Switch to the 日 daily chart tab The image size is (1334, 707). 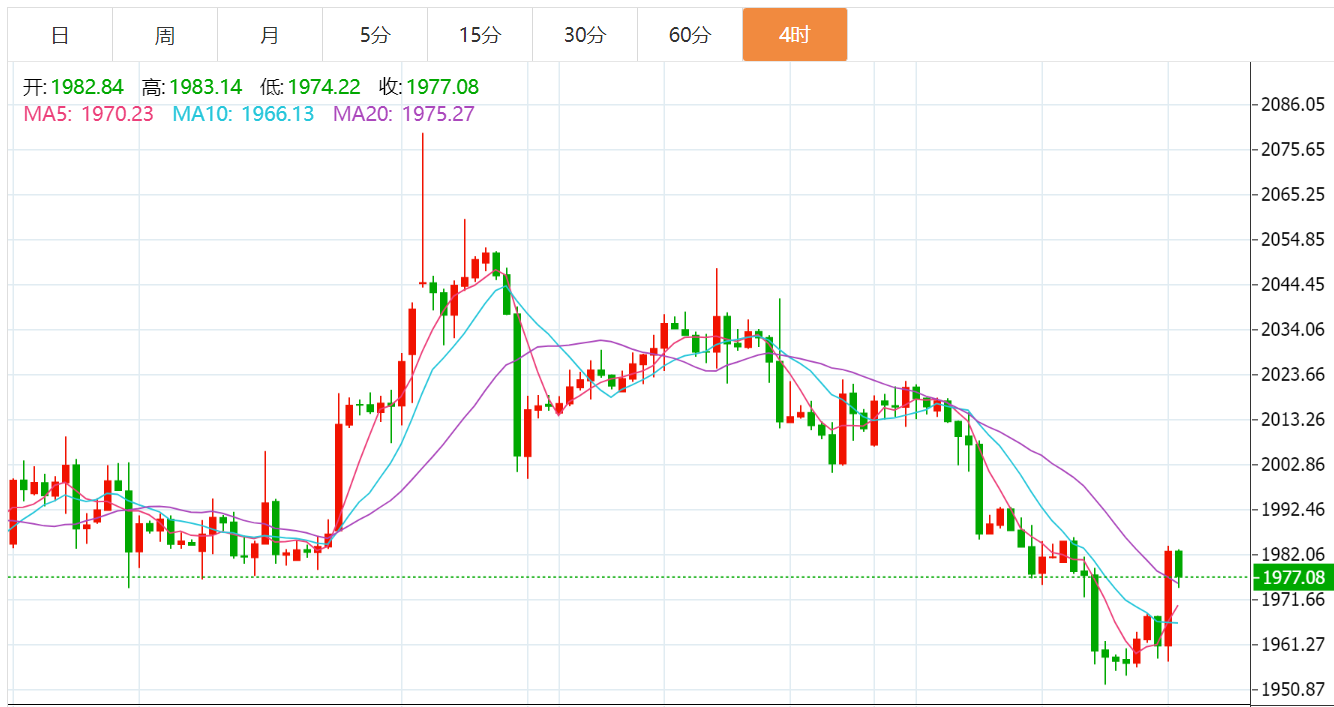pos(60,35)
